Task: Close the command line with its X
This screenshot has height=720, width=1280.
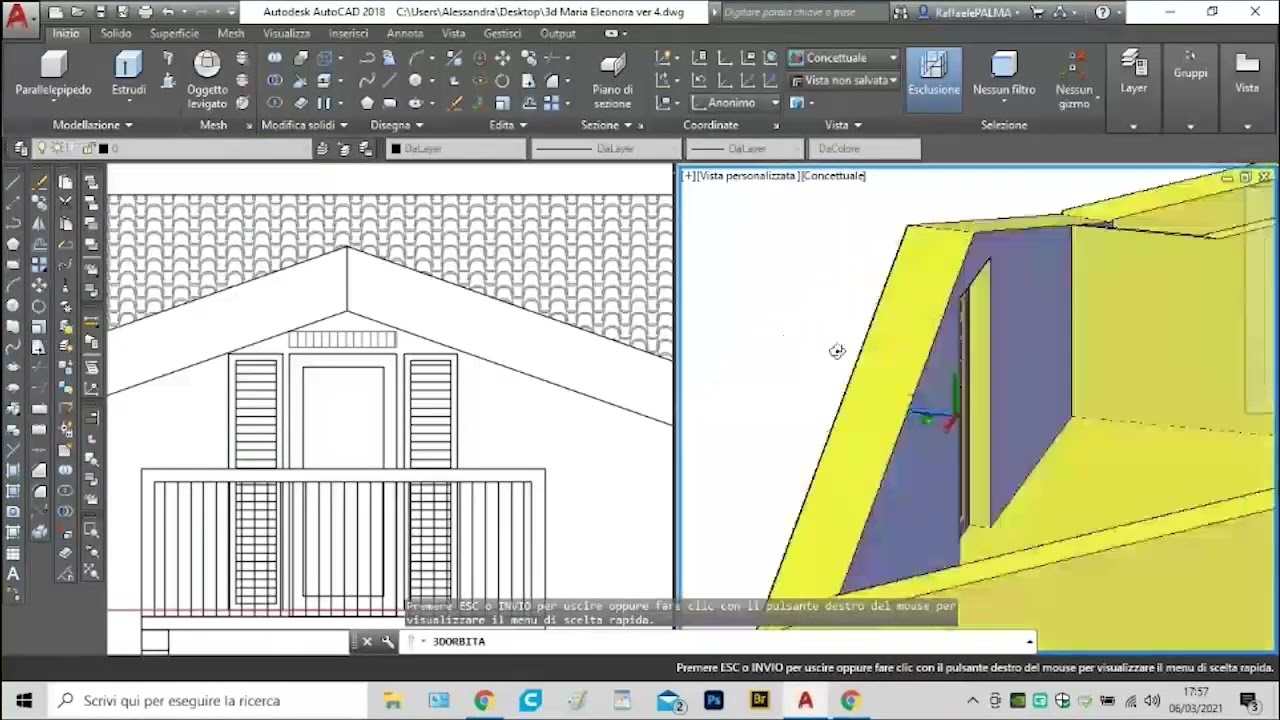Action: [x=367, y=641]
